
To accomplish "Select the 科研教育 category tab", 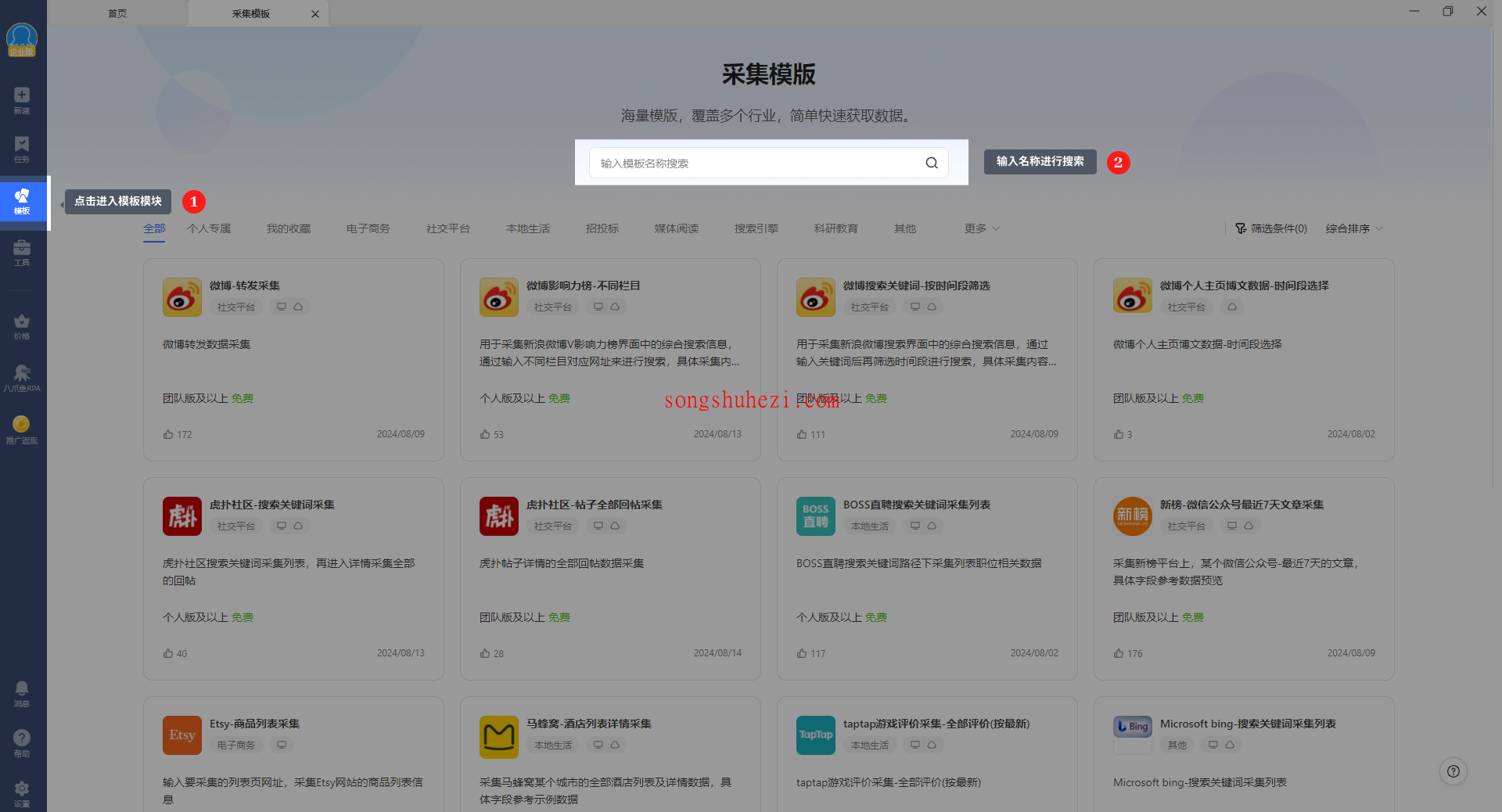I will (836, 228).
